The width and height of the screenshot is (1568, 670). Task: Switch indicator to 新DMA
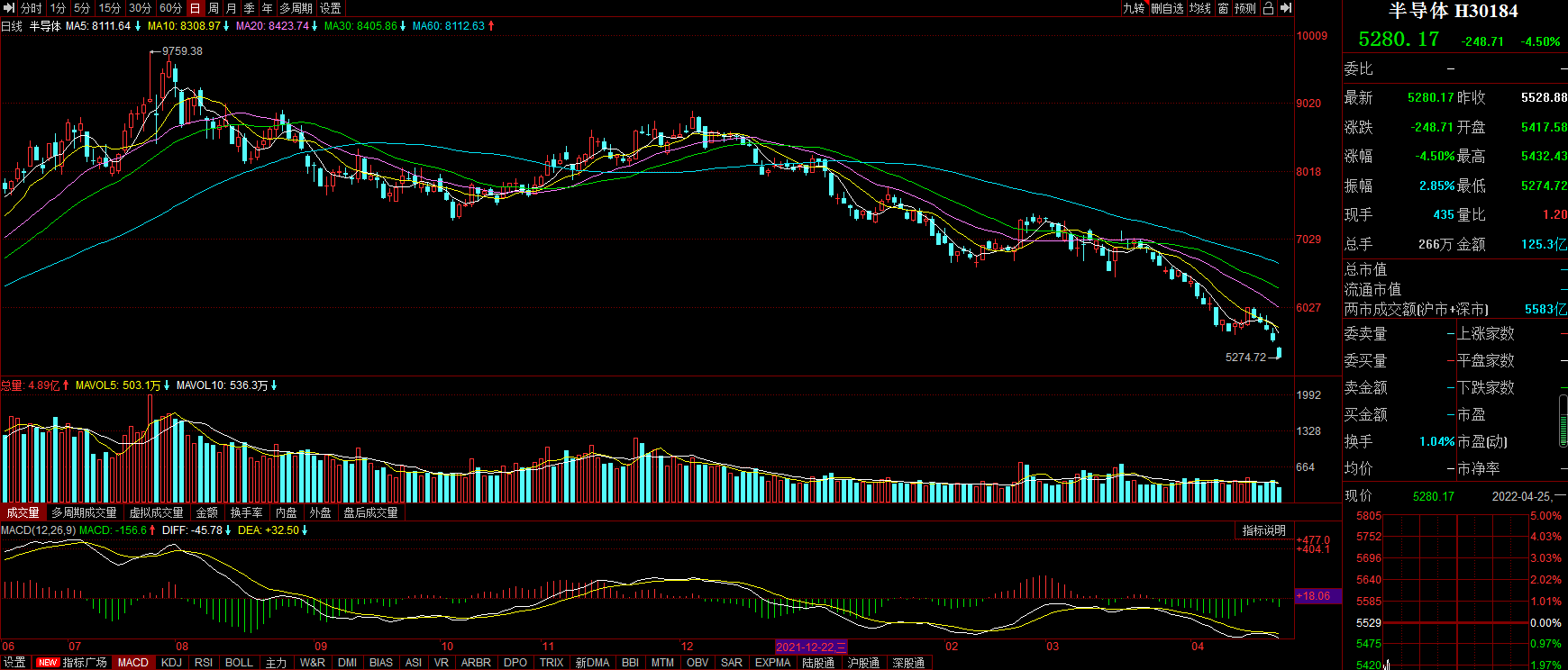pos(592,663)
